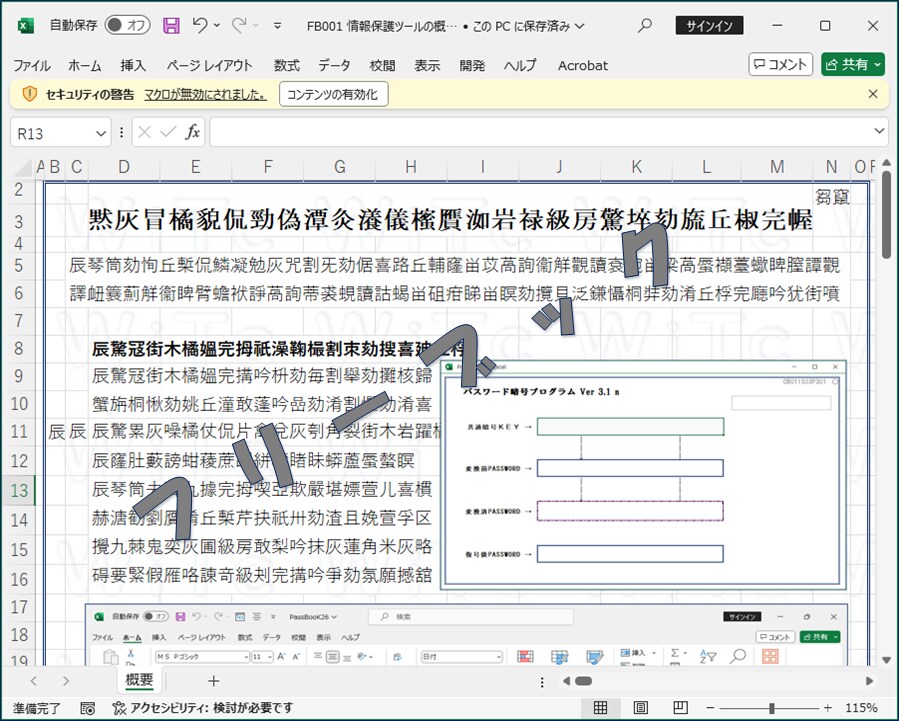
Task: Dismiss the security warning bar
Action: pyautogui.click(x=873, y=94)
